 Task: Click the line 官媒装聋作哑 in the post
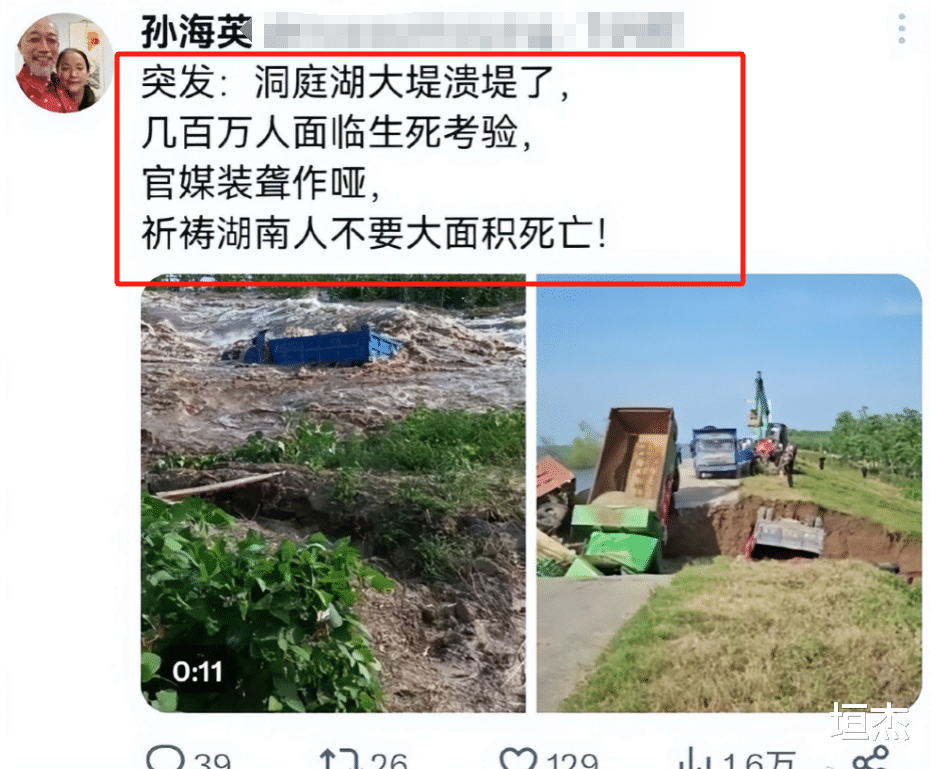point(260,182)
